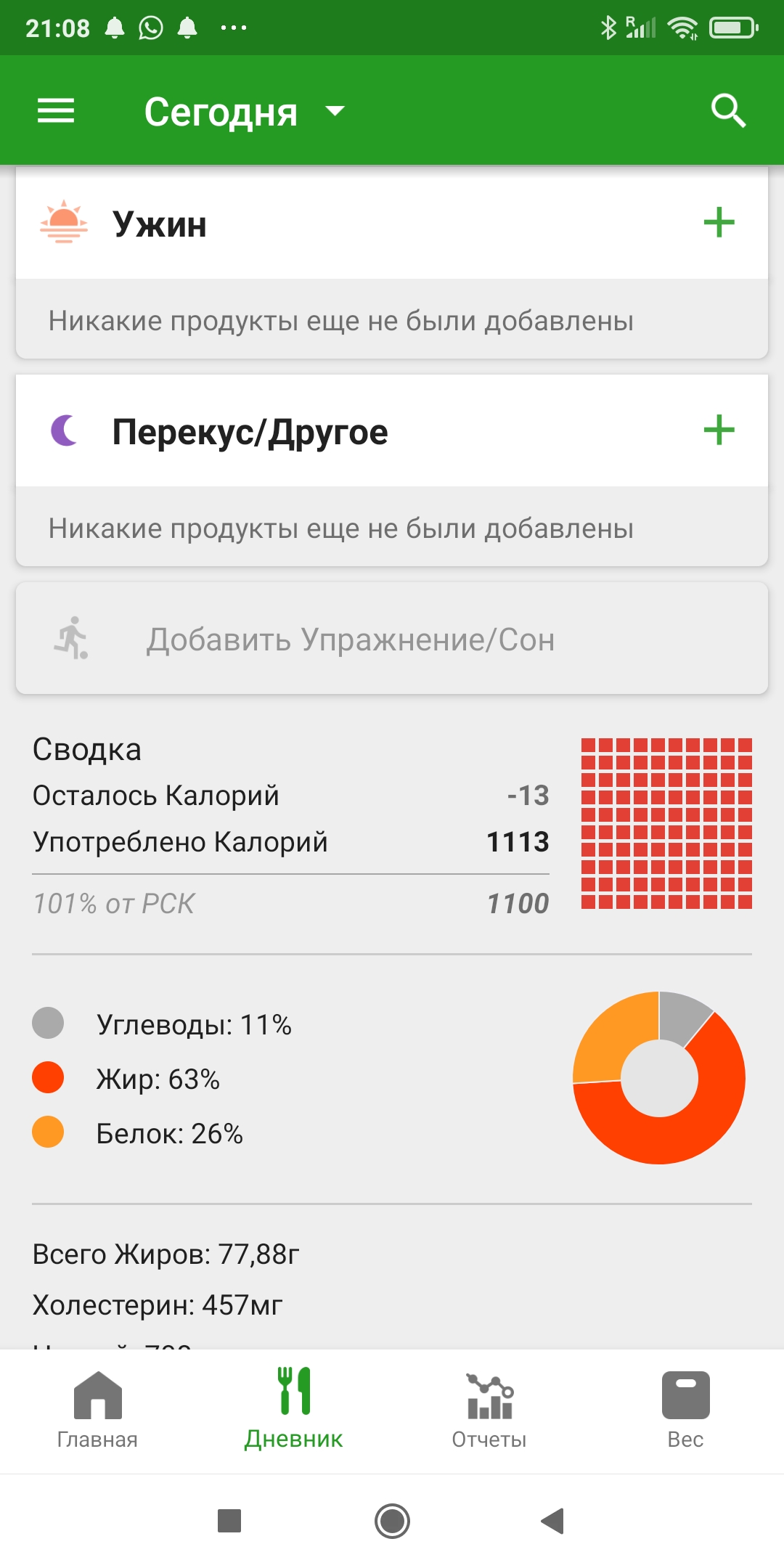The image size is (784, 1568).
Task: Open the Android recent apps square
Action: click(229, 1520)
